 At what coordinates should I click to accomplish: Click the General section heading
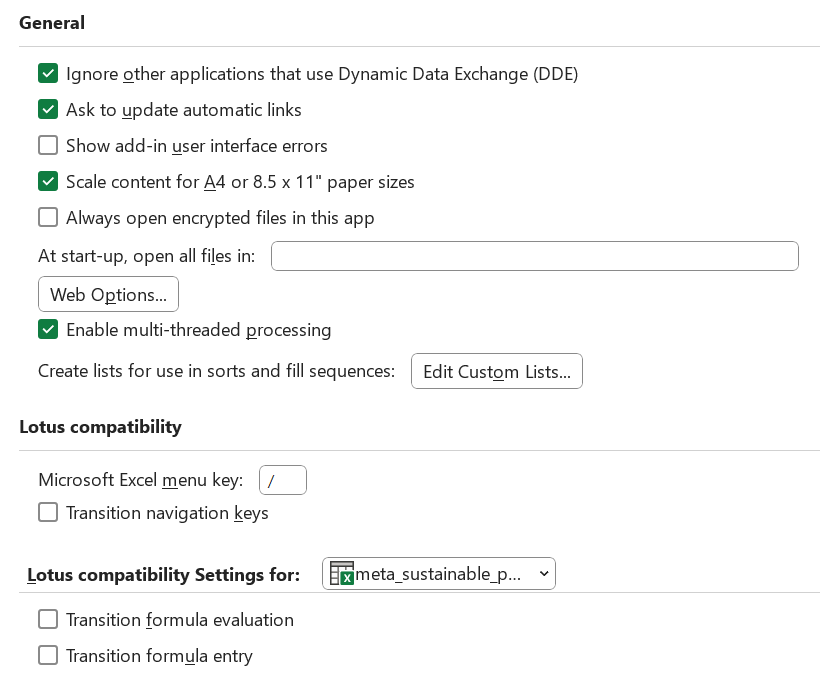click(52, 23)
